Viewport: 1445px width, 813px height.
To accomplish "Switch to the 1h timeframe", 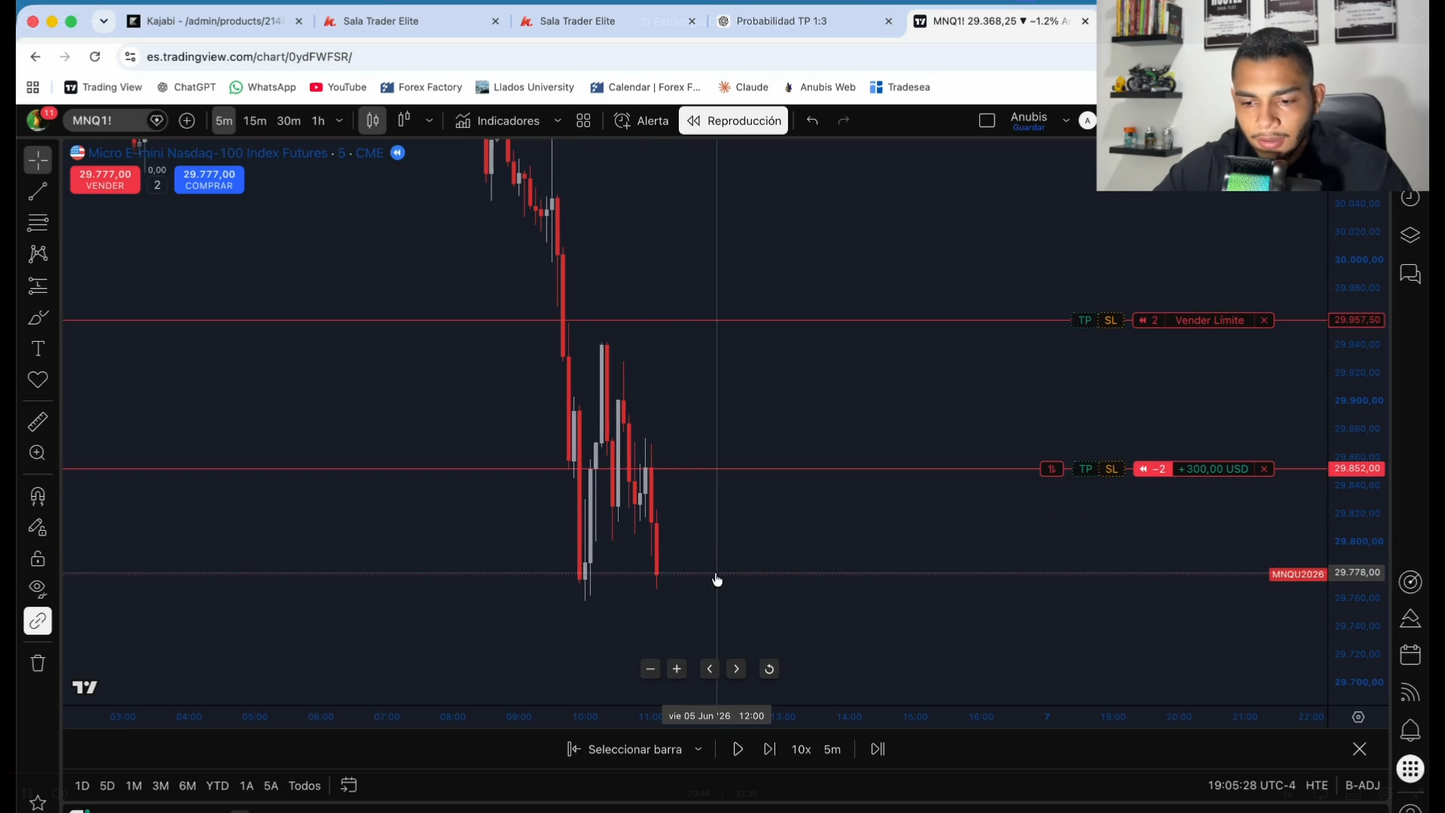I will tap(318, 120).
